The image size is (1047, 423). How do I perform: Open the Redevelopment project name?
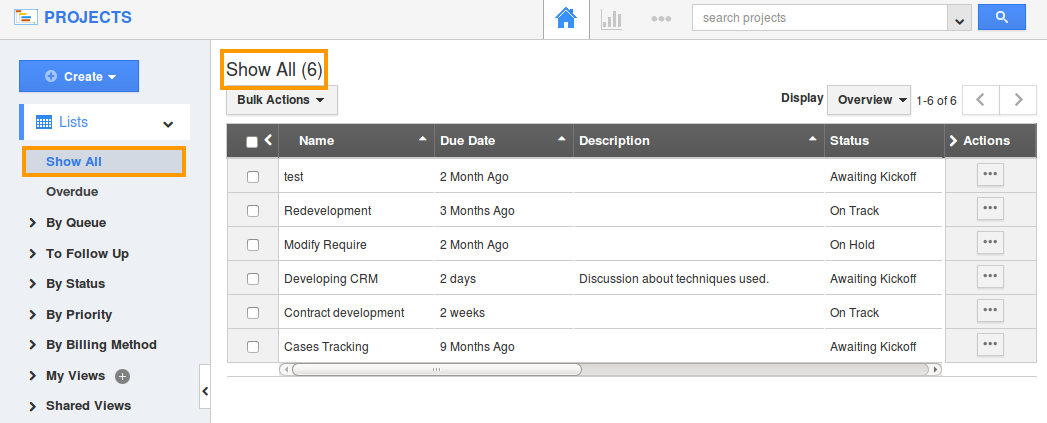click(328, 210)
